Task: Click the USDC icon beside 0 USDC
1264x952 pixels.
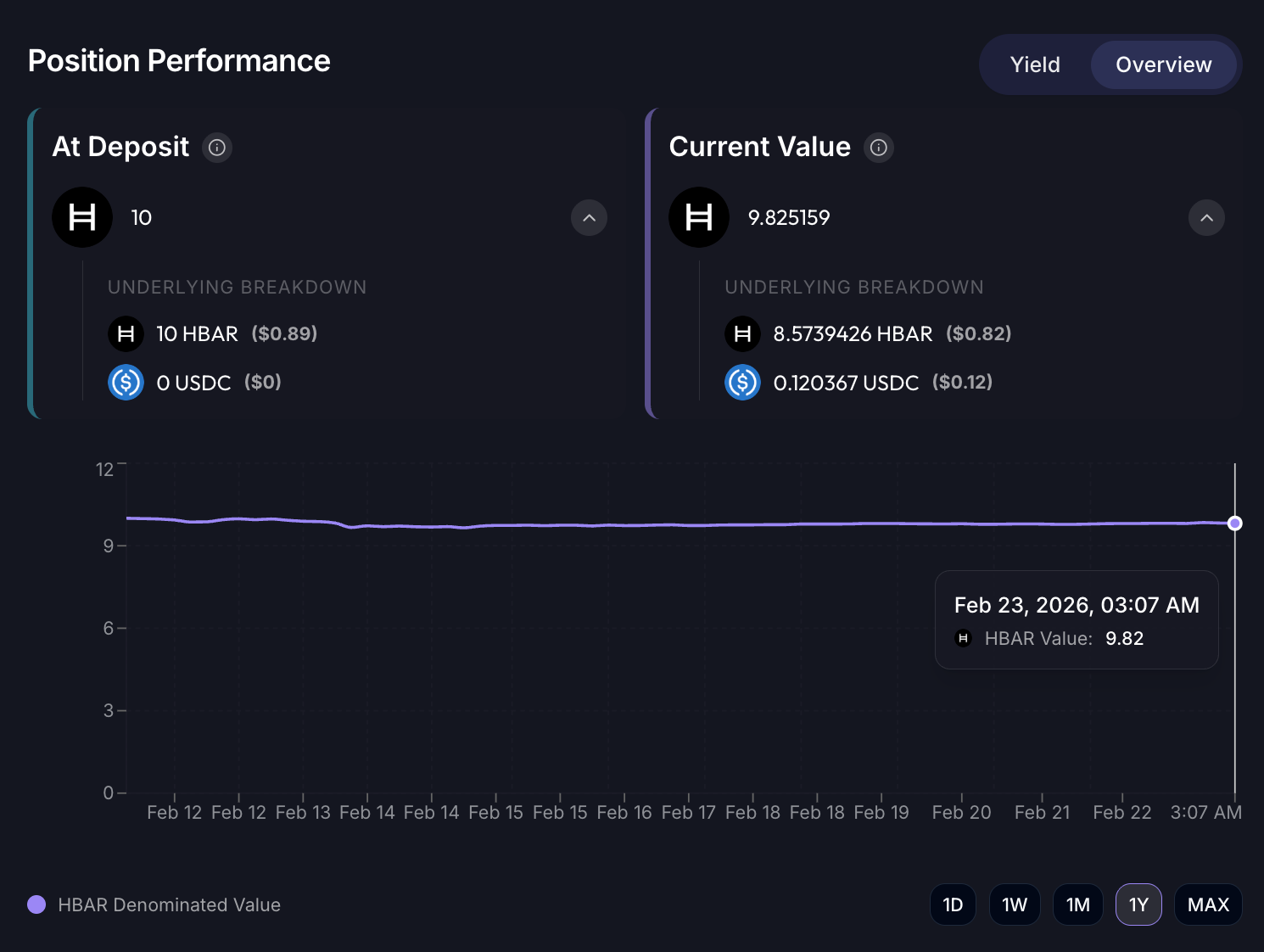Action: 126,382
